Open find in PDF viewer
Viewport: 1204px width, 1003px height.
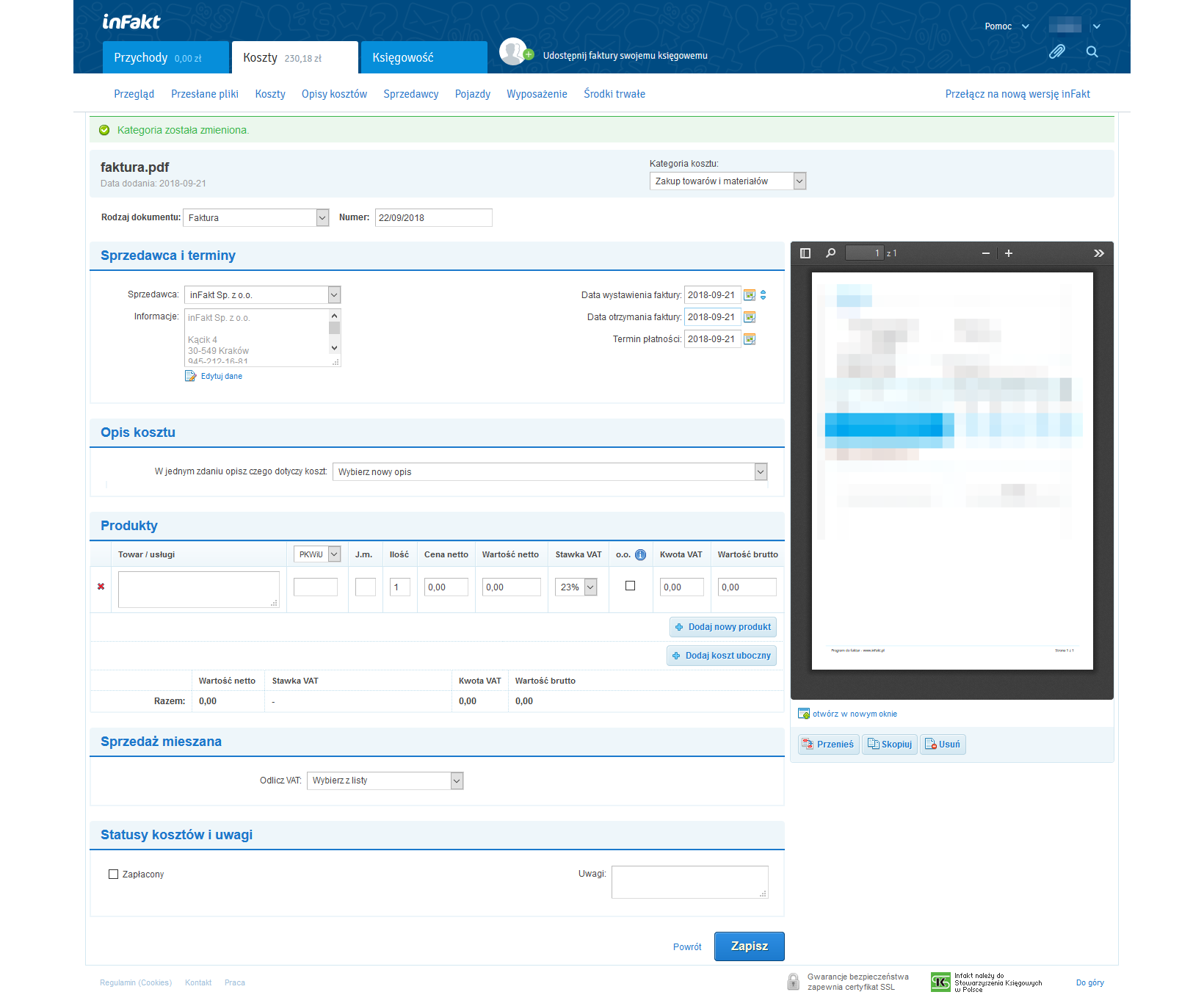coord(830,253)
